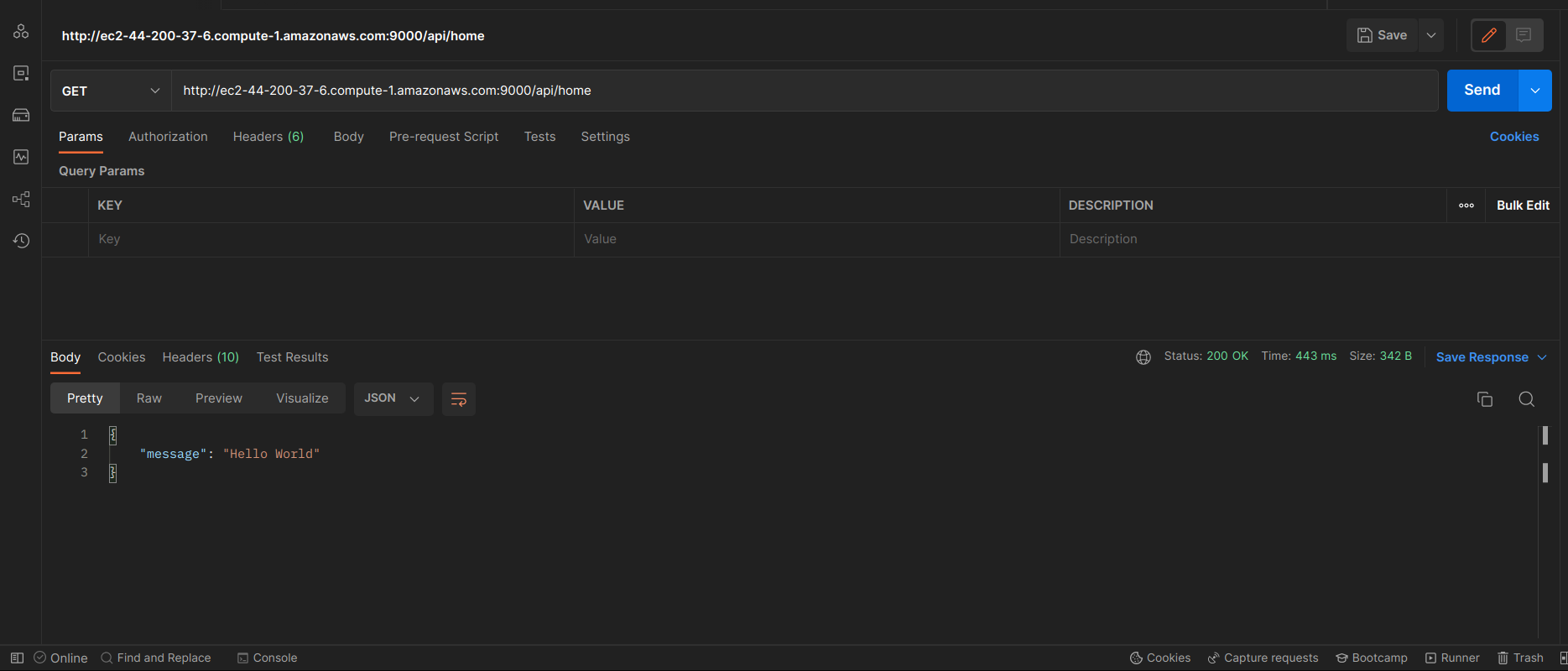Screen dimensions: 1568x671
Task: Open the Monitors sidebar icon
Action: click(x=21, y=157)
